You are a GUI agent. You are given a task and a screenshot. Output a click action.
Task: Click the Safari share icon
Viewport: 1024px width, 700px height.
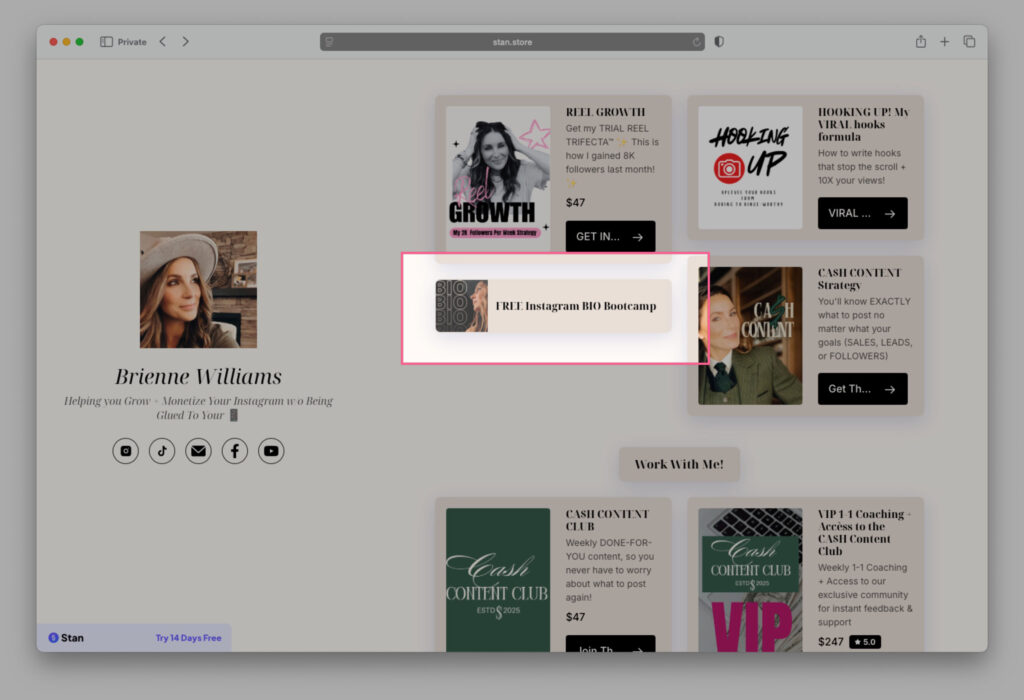point(920,42)
